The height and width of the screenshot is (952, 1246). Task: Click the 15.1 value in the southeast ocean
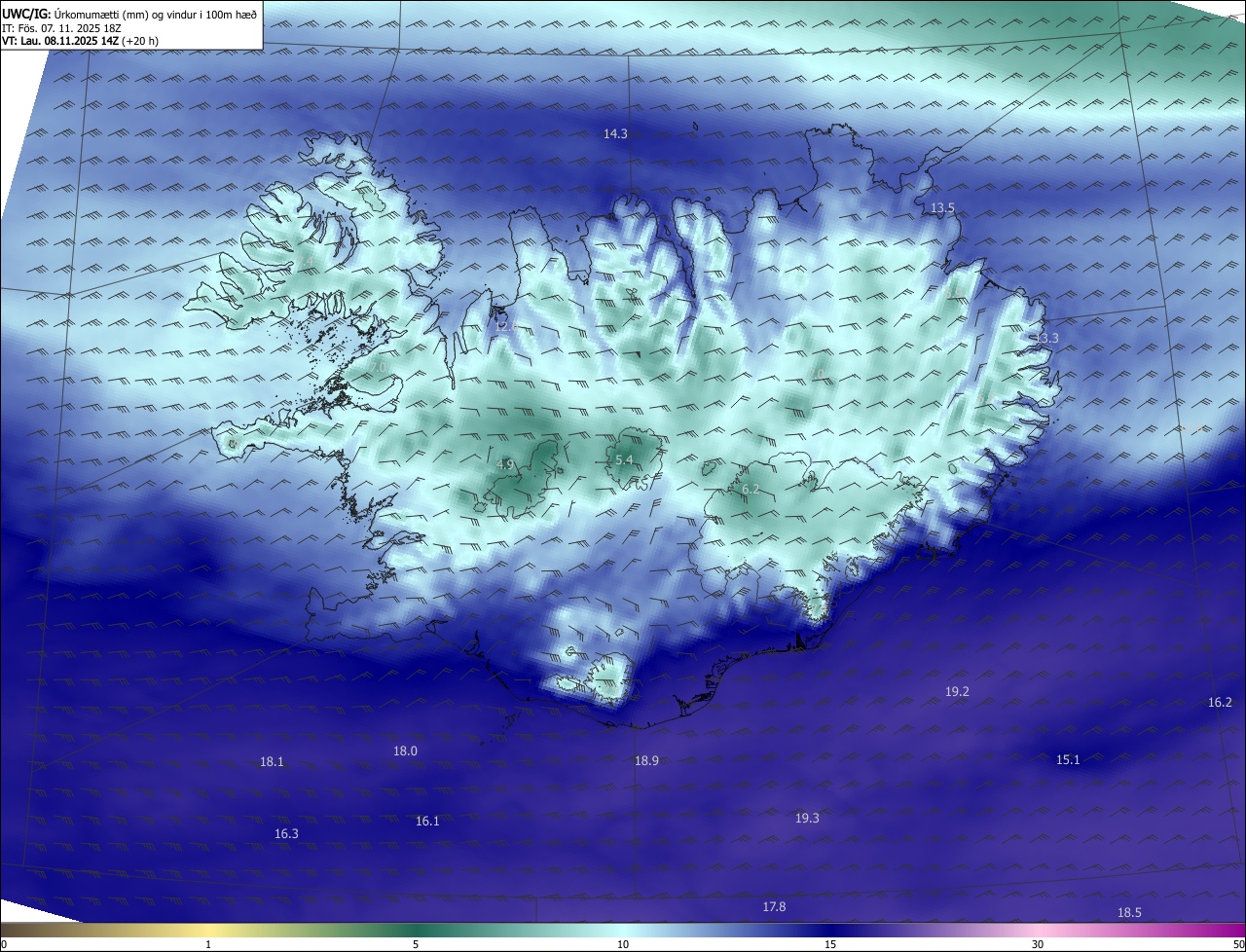click(1068, 760)
